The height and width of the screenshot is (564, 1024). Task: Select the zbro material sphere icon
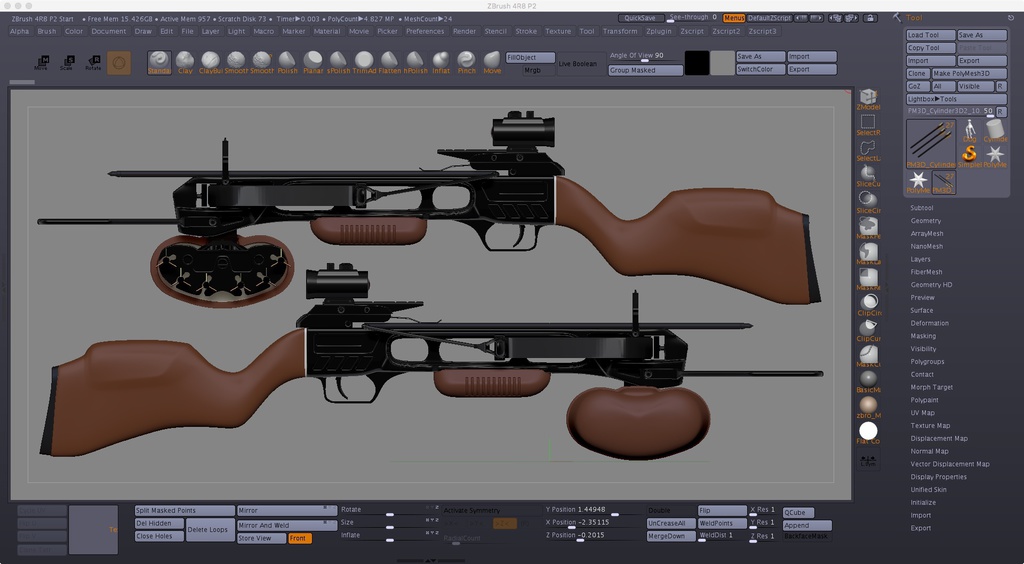tap(869, 407)
